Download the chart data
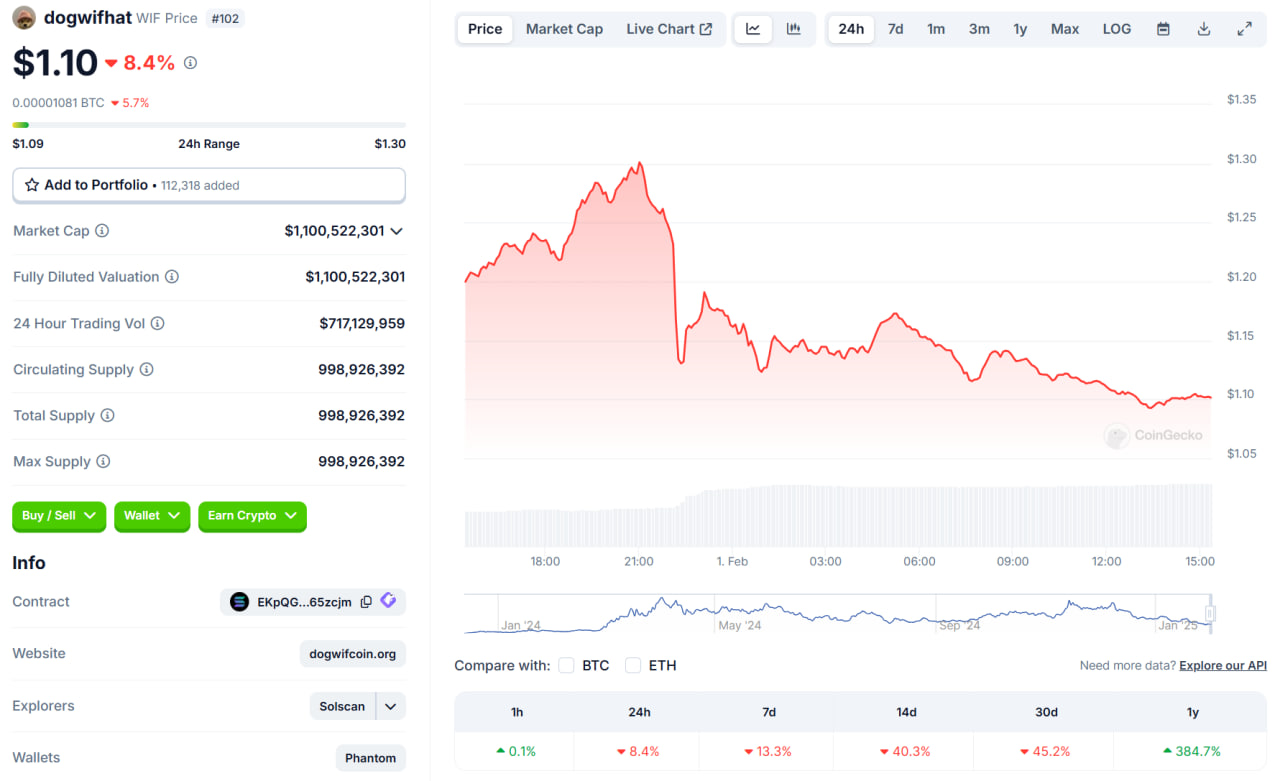Screen dimensions: 1280x781 click(1204, 29)
